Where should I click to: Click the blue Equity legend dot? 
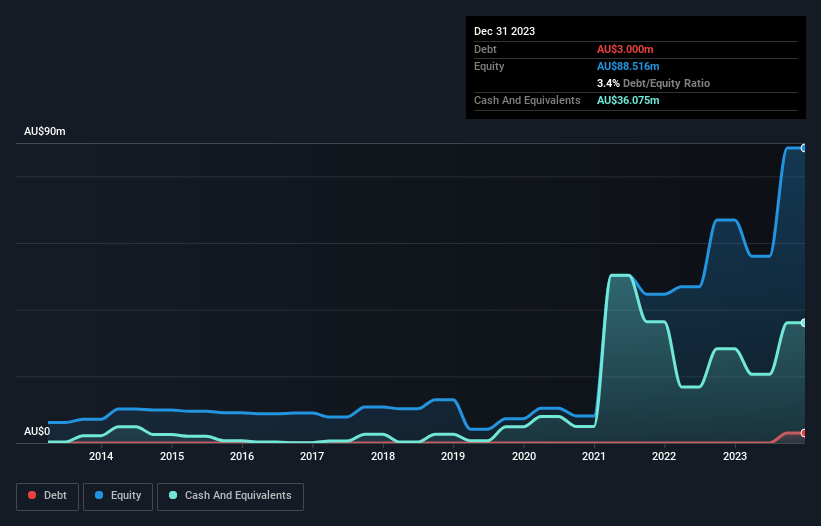tap(99, 495)
